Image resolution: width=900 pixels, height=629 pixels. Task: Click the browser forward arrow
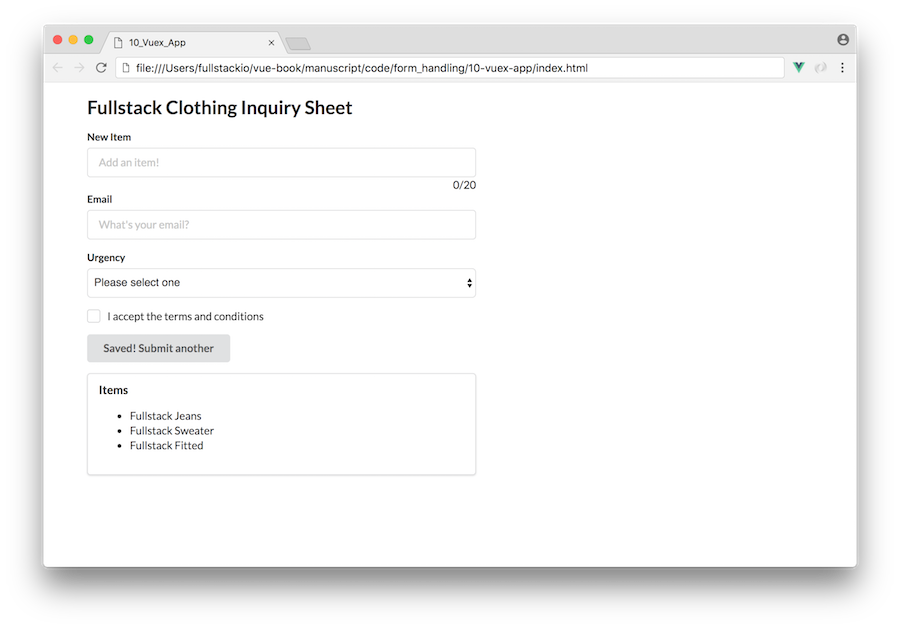click(x=79, y=68)
